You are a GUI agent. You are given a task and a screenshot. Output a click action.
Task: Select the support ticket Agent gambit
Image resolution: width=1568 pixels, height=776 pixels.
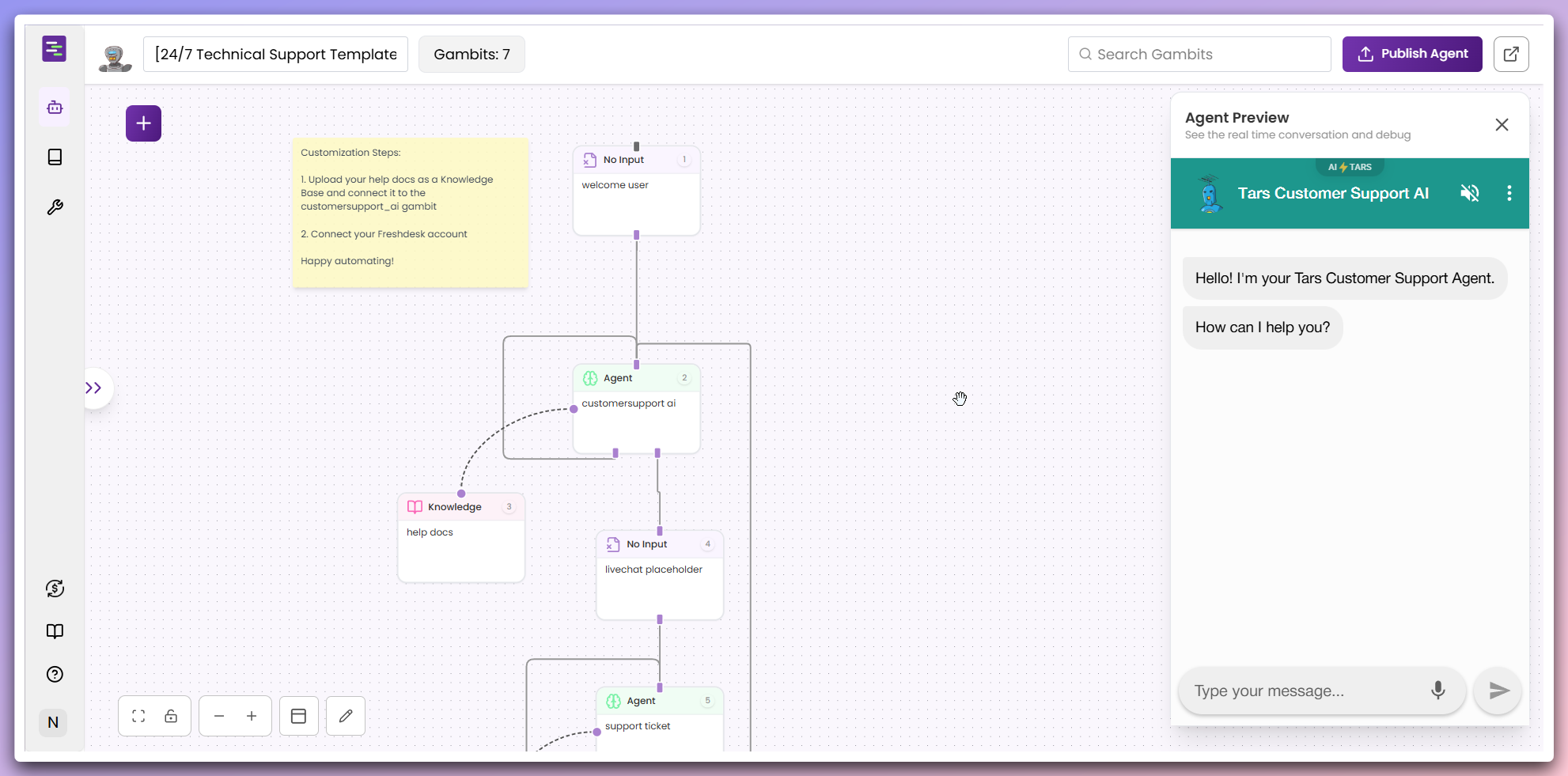pos(660,718)
